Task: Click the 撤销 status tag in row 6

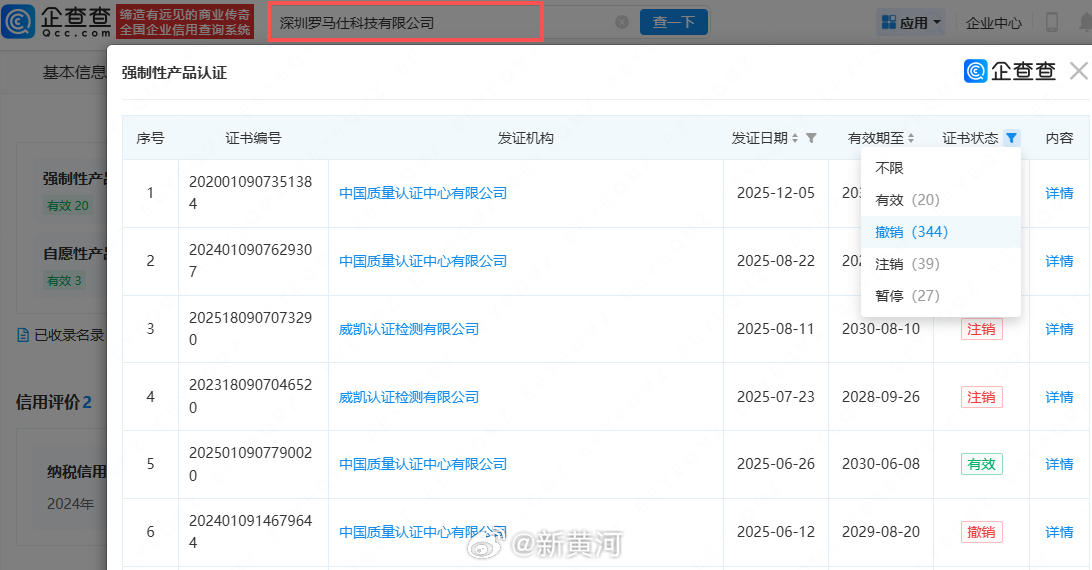Action: [x=981, y=532]
